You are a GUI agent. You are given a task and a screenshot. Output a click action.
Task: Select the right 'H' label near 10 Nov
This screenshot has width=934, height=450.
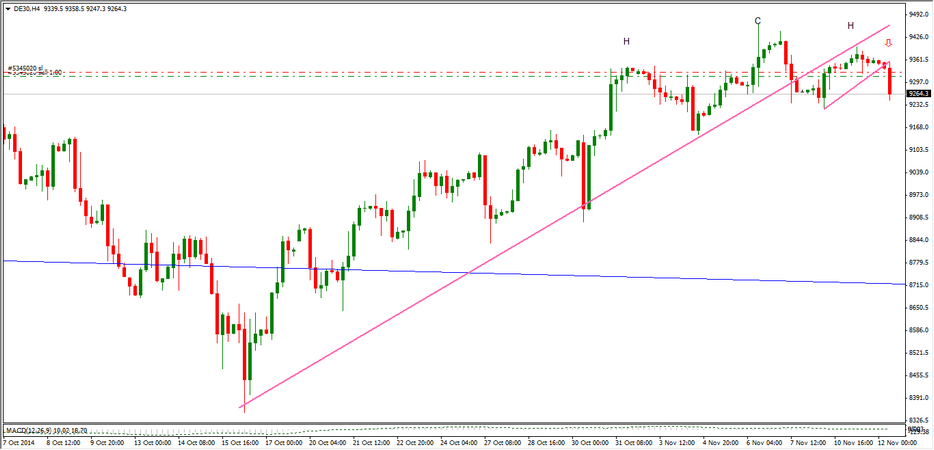click(x=851, y=25)
